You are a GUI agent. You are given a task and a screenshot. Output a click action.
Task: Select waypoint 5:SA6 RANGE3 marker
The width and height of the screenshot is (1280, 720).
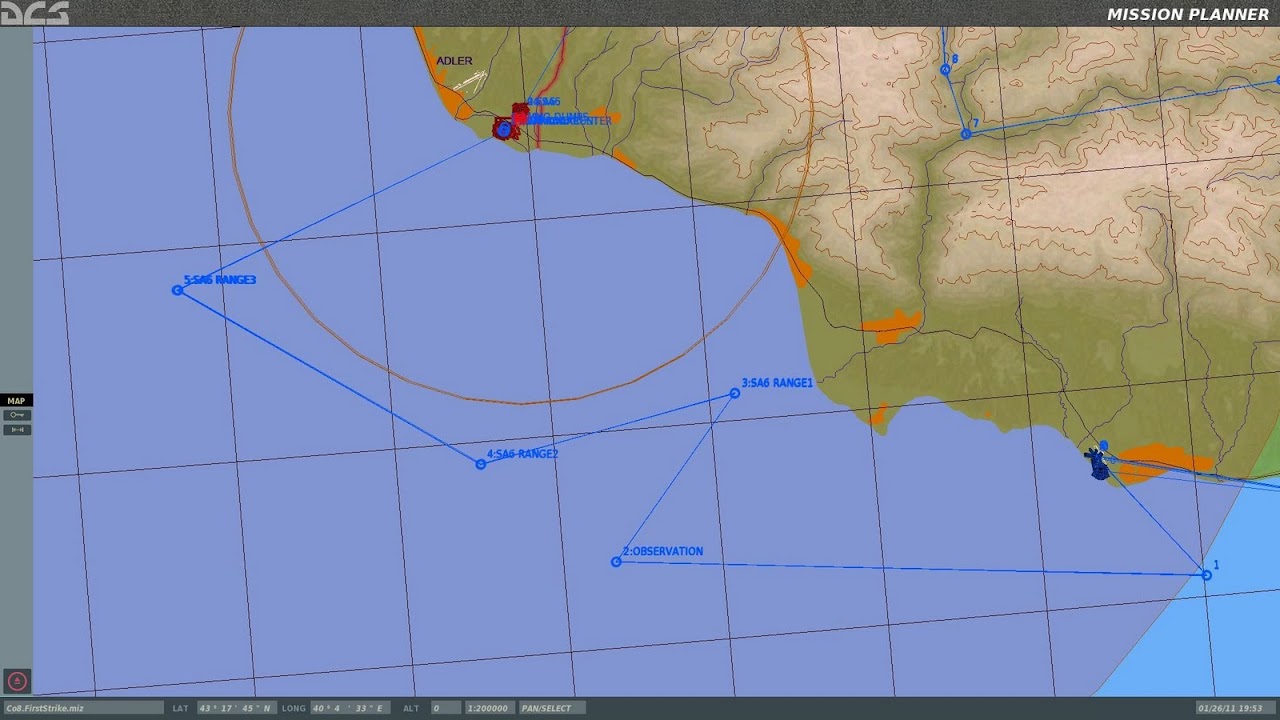pyautogui.click(x=177, y=290)
